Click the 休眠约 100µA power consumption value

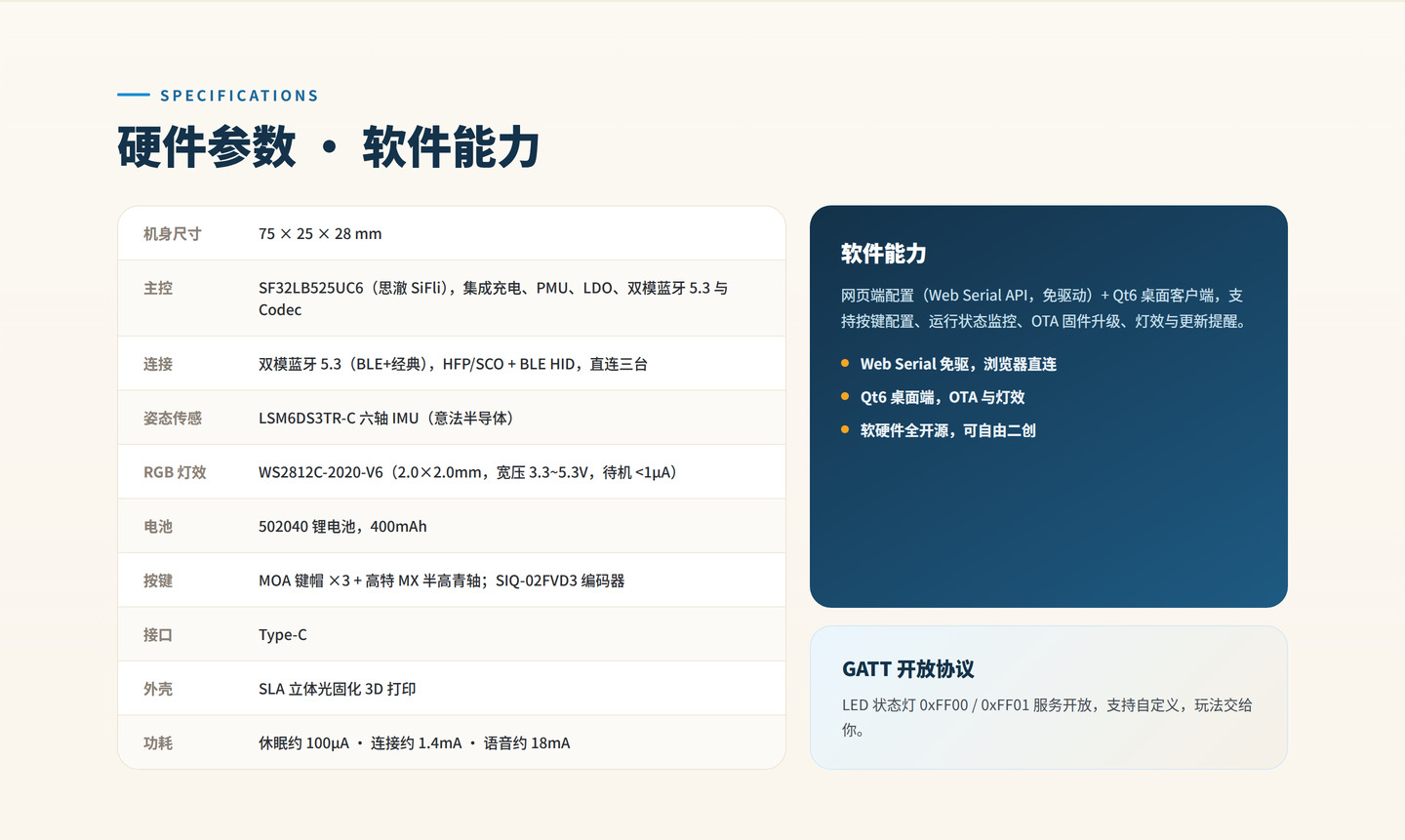[x=415, y=743]
